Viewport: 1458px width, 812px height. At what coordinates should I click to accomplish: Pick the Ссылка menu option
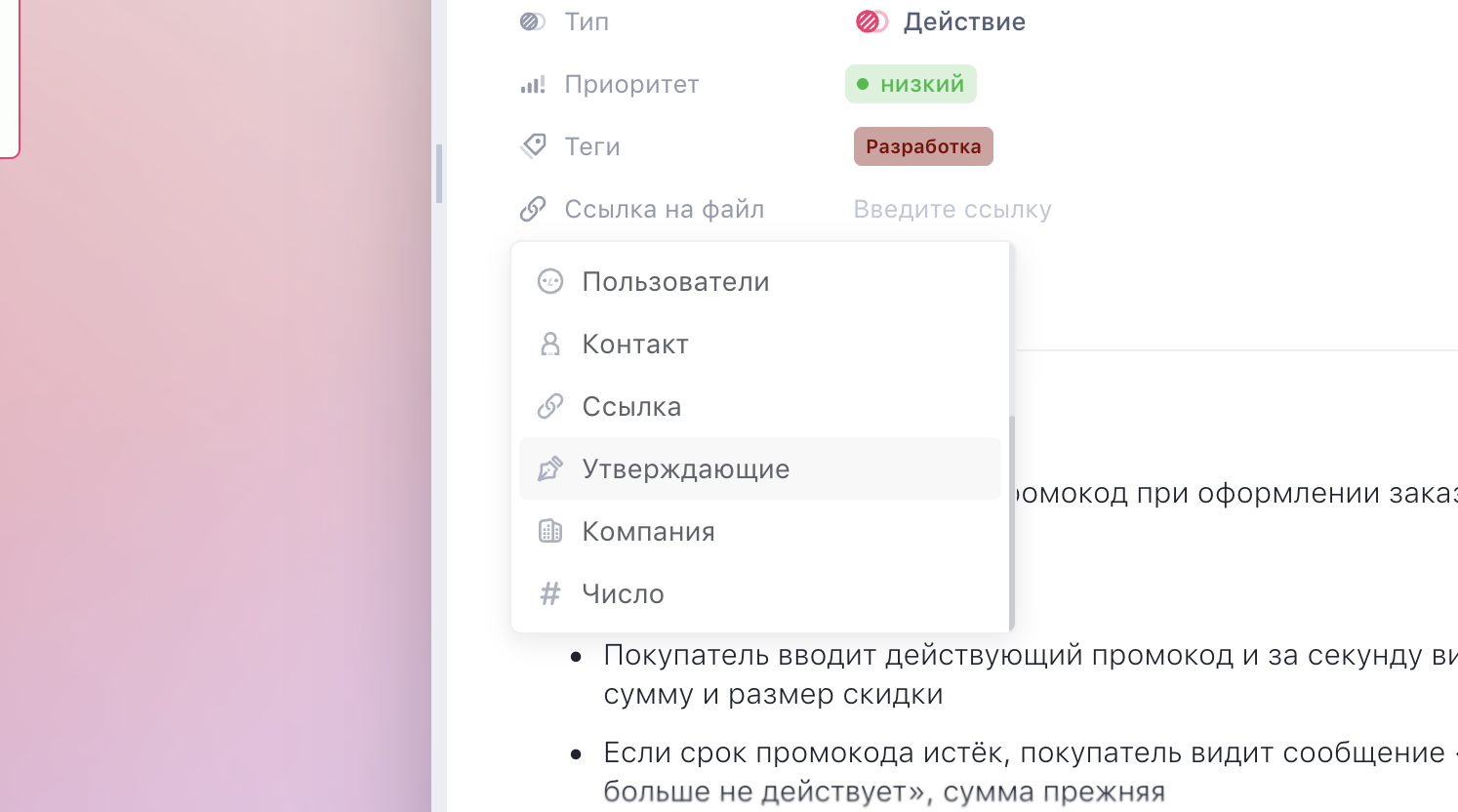tap(760, 407)
